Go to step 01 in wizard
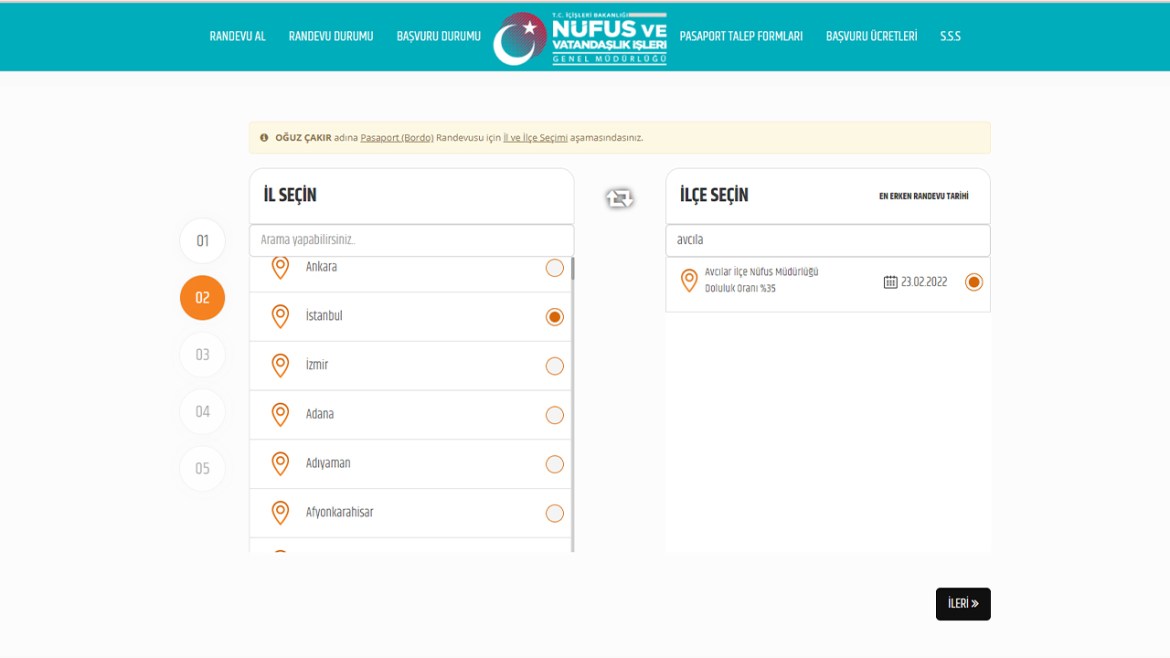The width and height of the screenshot is (1170, 658). coord(202,241)
